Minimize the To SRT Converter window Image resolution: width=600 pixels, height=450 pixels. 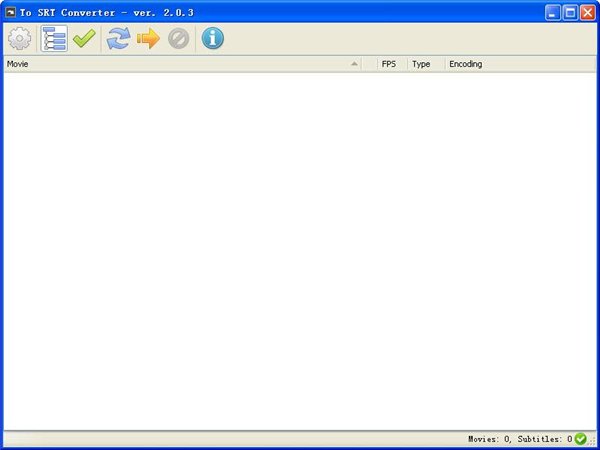tap(552, 13)
